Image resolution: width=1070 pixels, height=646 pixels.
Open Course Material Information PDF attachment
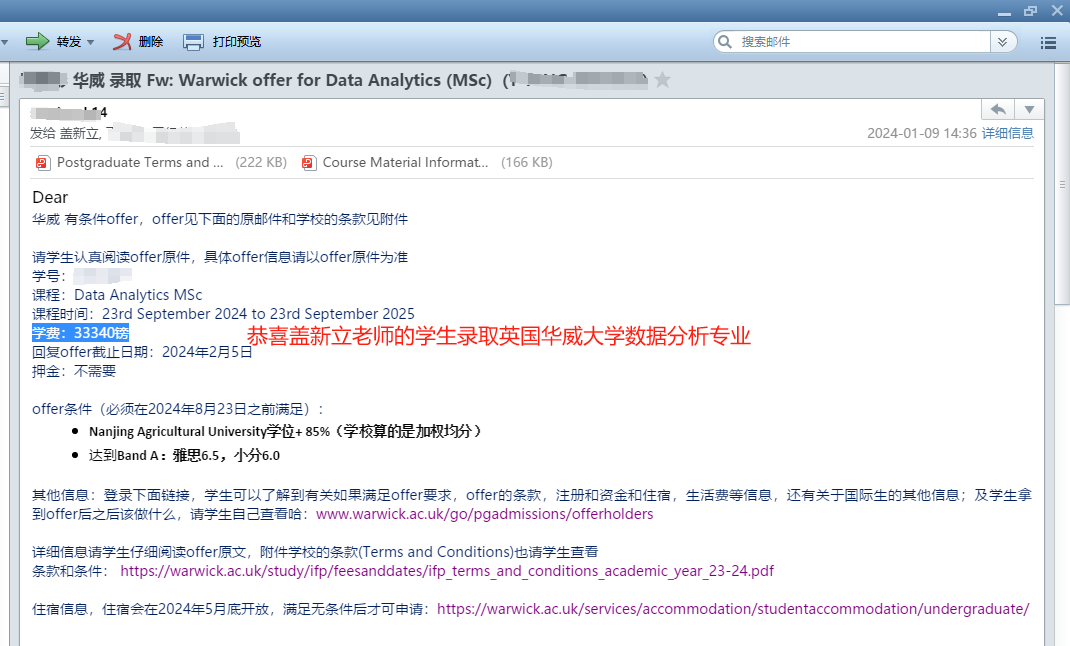[x=404, y=162]
